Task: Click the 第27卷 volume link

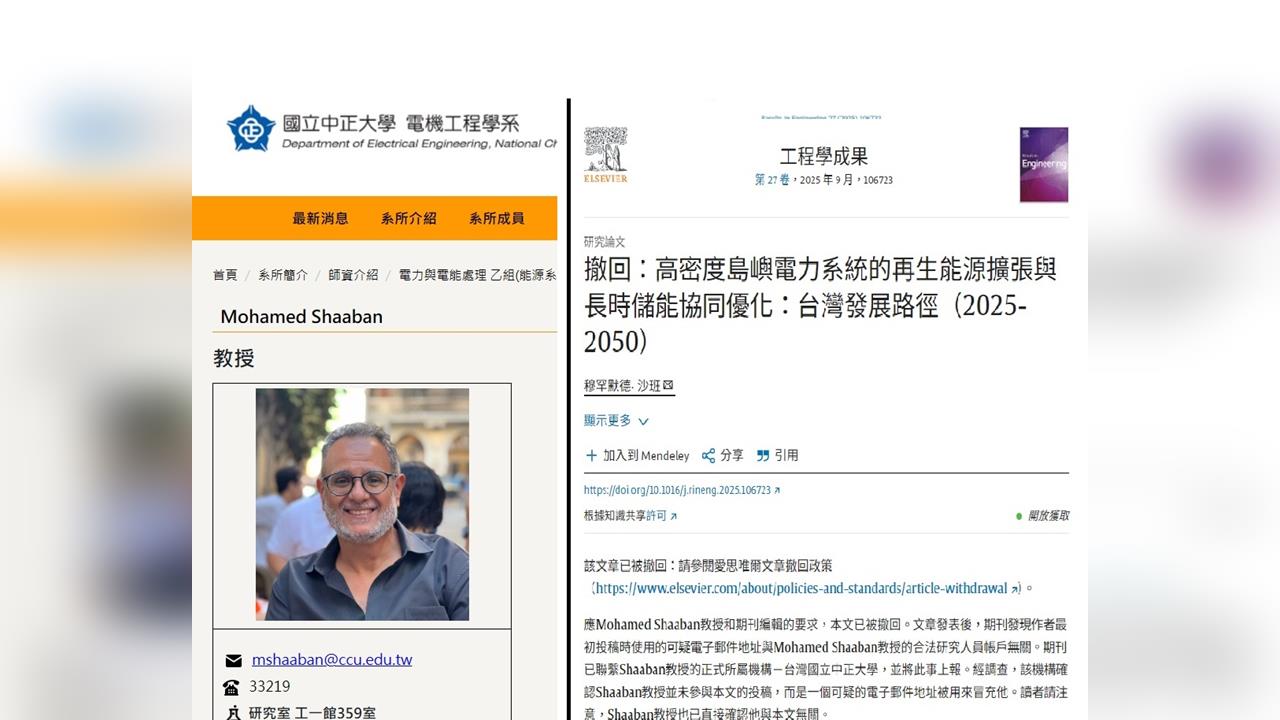Action: (x=771, y=180)
